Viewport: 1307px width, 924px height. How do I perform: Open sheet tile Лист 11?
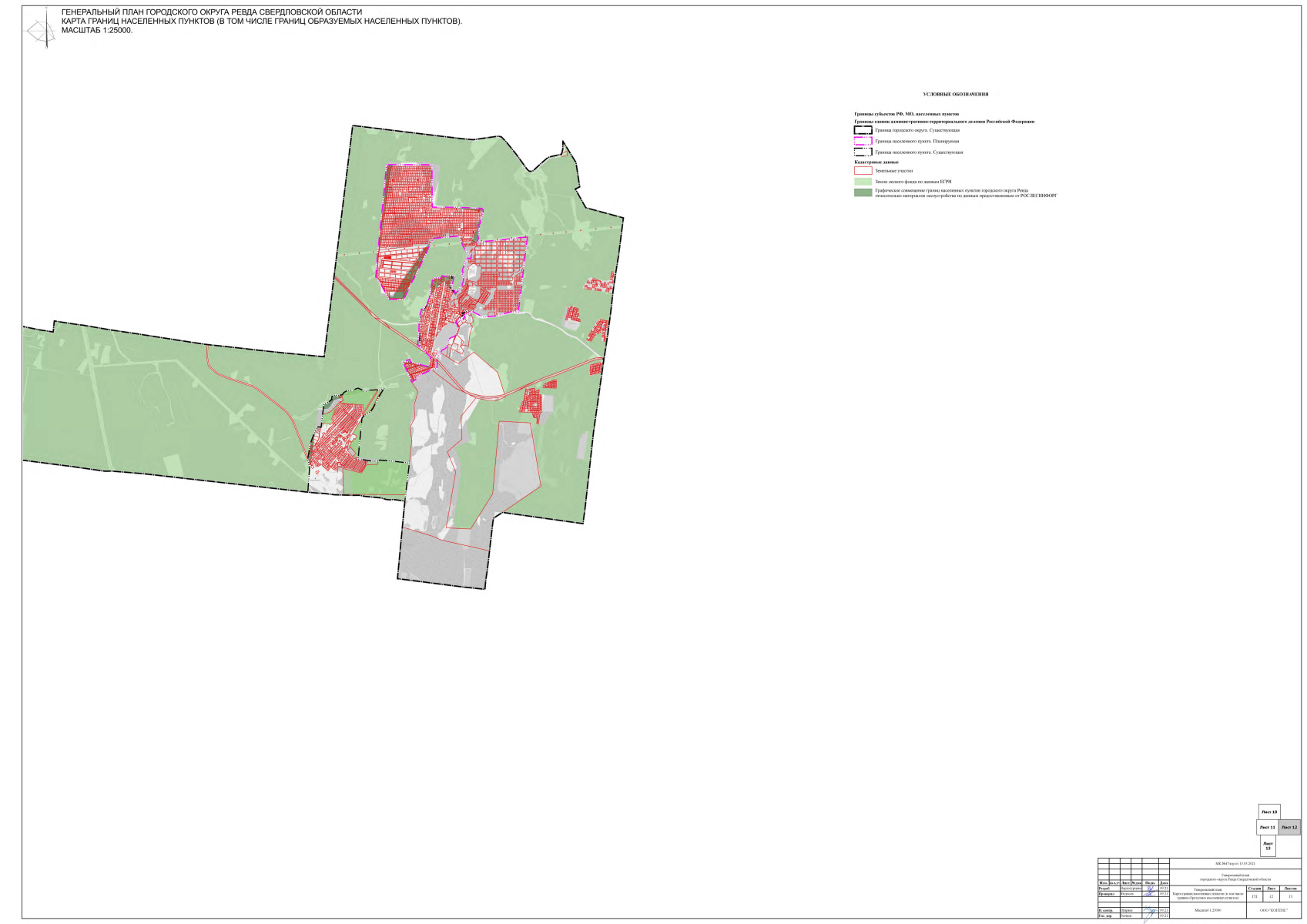(1268, 827)
